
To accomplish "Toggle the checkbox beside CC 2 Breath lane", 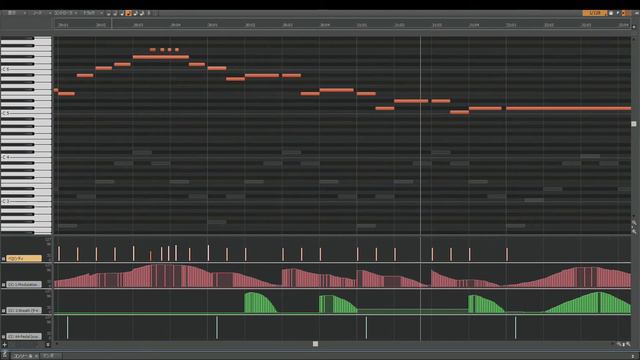I will pos(3,311).
